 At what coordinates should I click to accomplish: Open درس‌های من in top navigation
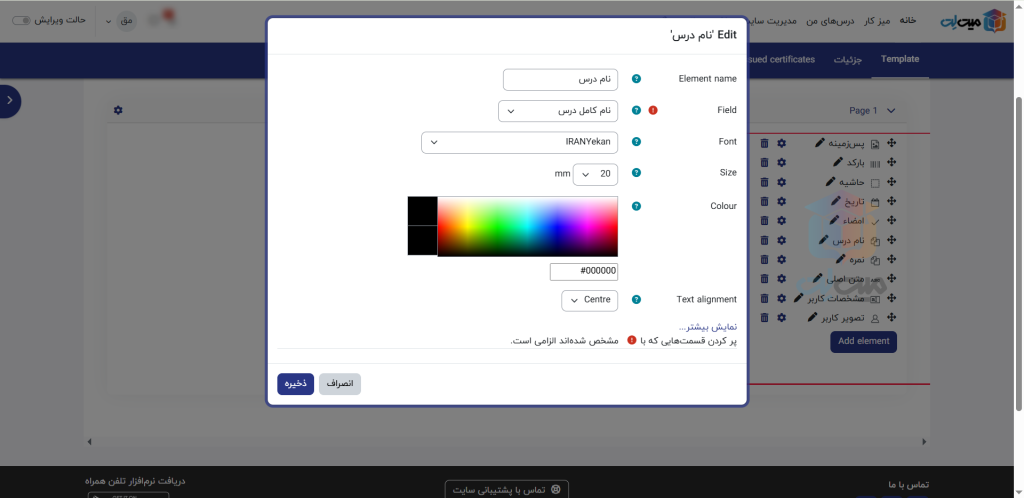coord(829,20)
